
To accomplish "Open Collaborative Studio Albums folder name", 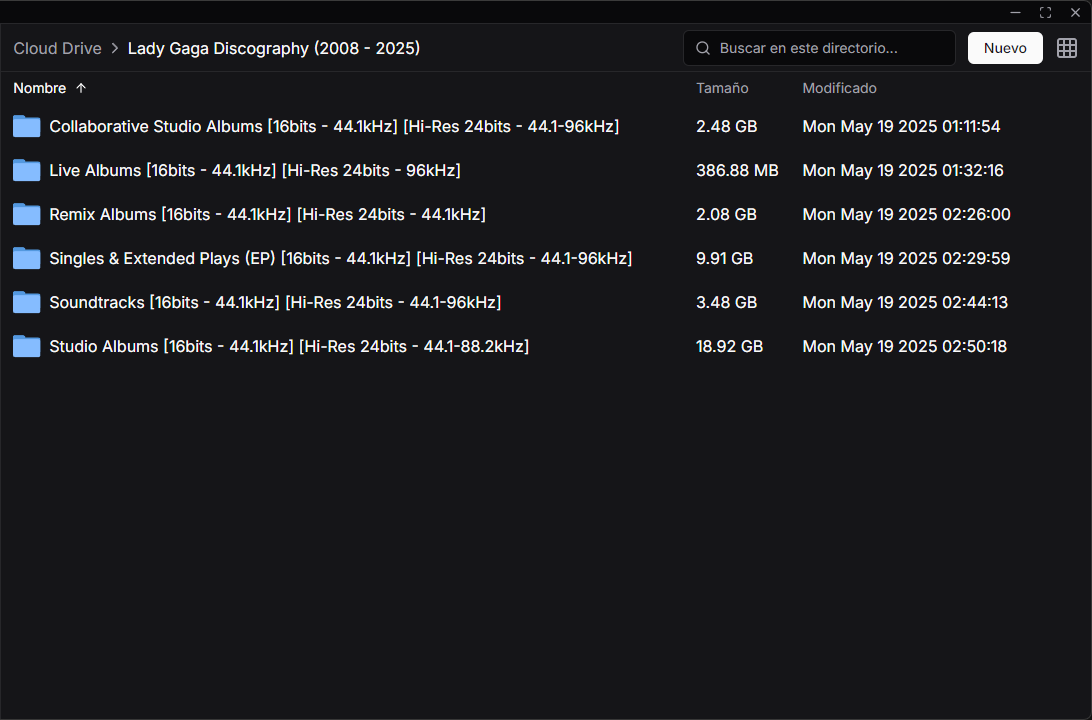I will point(334,127).
